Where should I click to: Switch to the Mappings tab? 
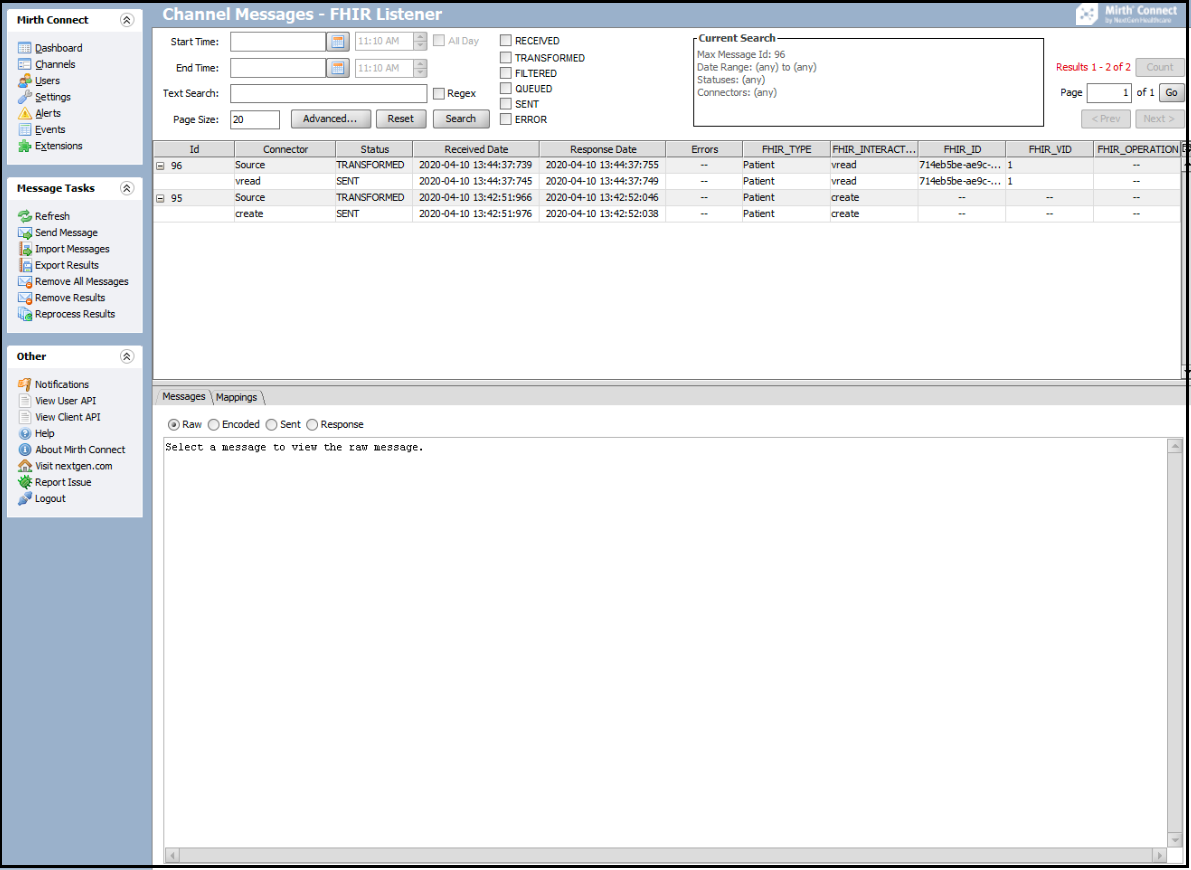point(236,397)
